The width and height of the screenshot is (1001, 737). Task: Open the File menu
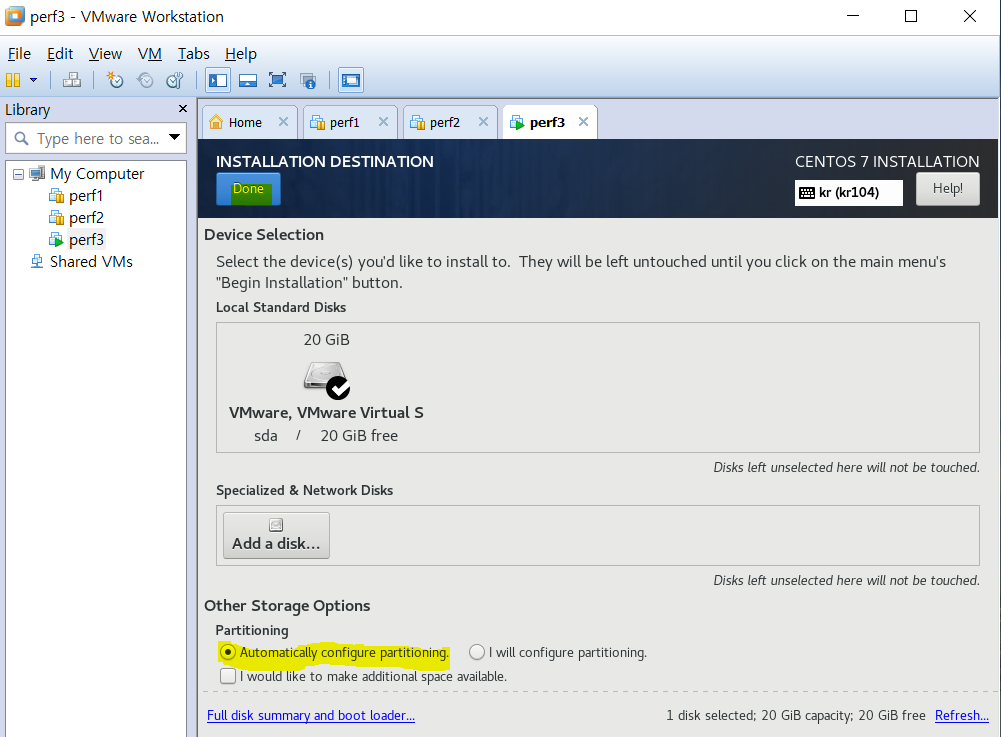[19, 54]
